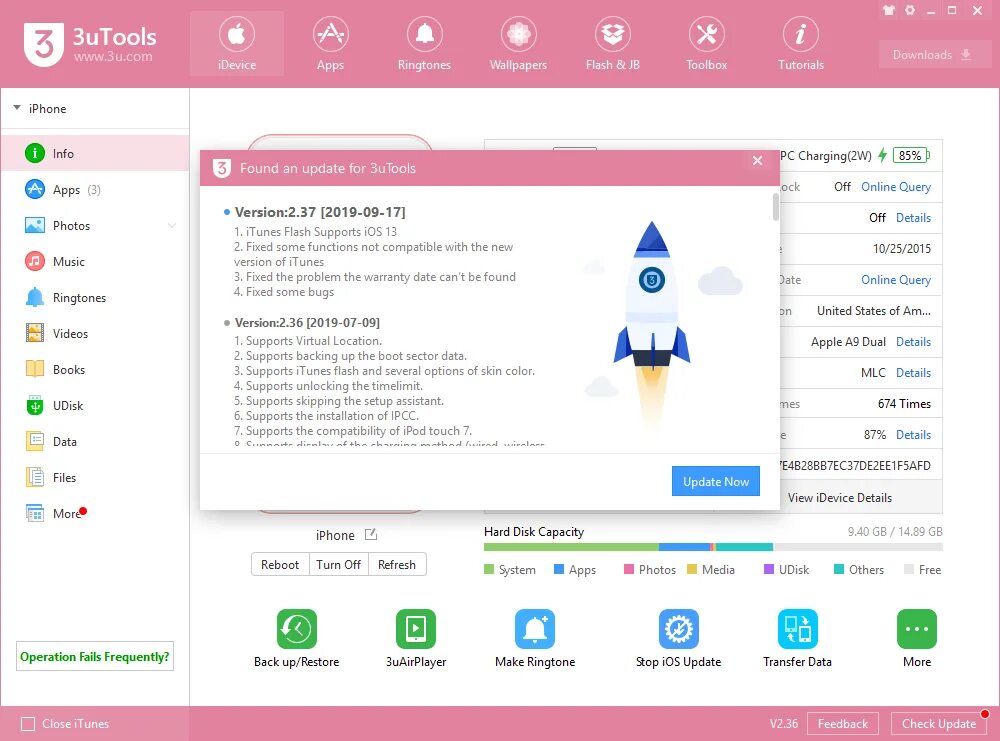
Task: Close the update dialog
Action: (x=757, y=161)
